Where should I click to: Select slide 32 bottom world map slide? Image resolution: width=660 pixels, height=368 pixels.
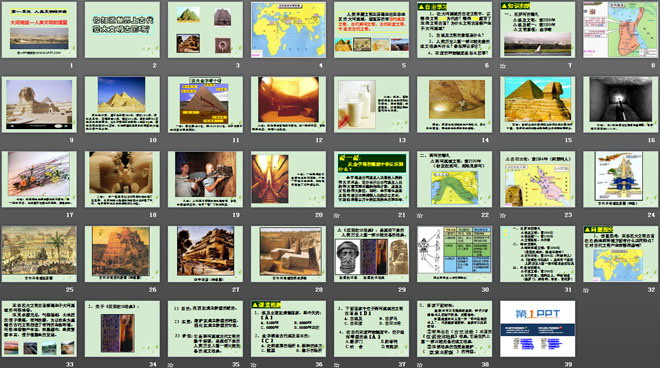[x=621, y=254]
